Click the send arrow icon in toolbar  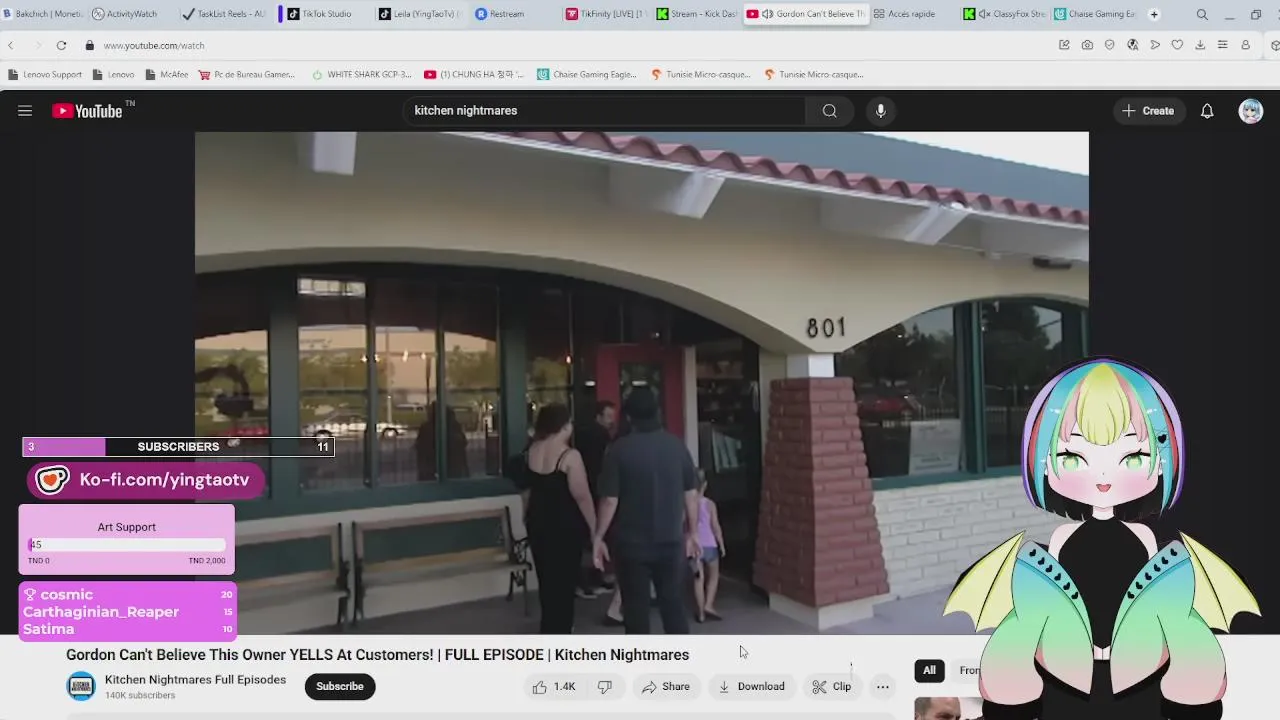[1155, 45]
